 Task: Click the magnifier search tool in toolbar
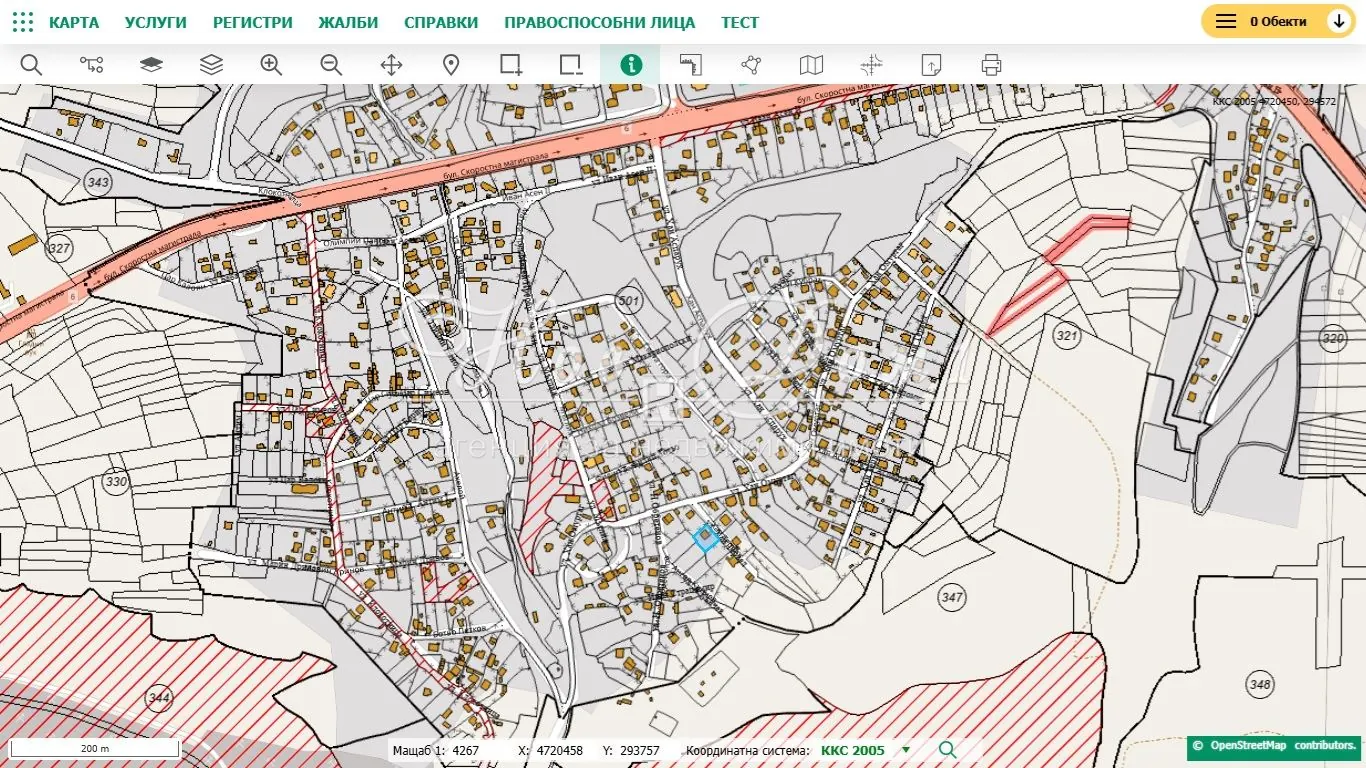31,65
